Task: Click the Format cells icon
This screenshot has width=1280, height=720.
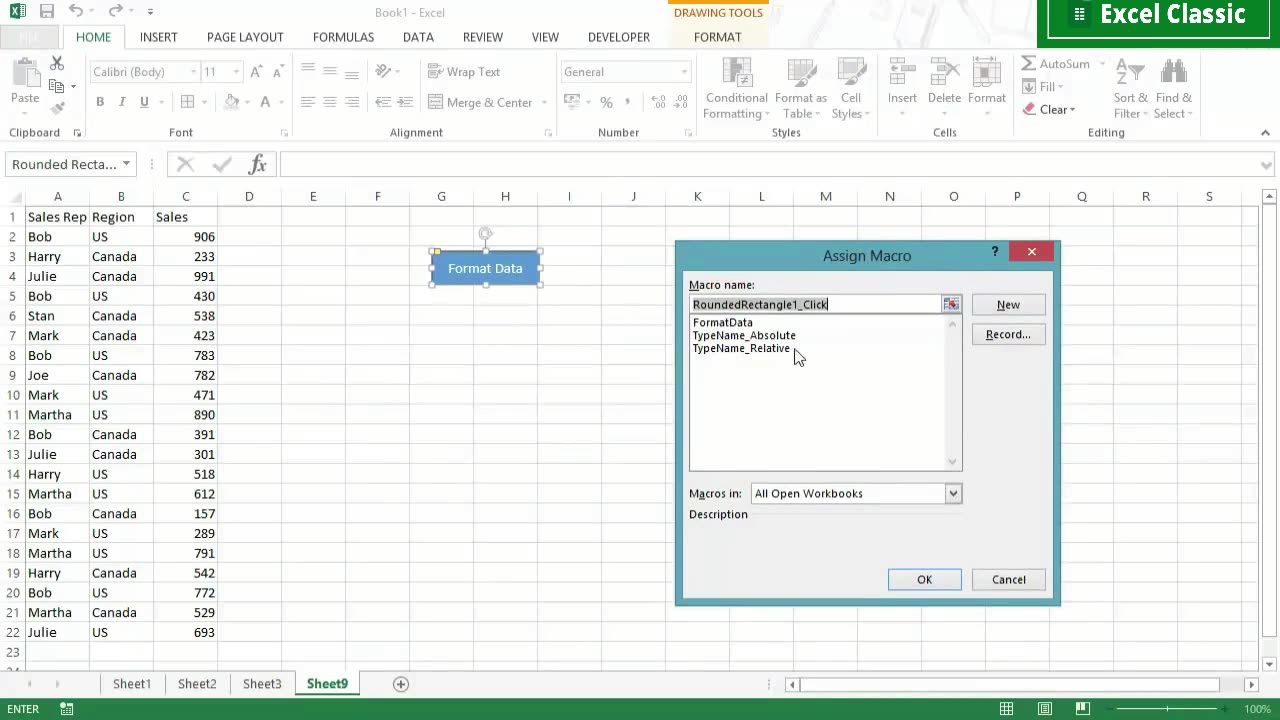Action: pos(986,74)
